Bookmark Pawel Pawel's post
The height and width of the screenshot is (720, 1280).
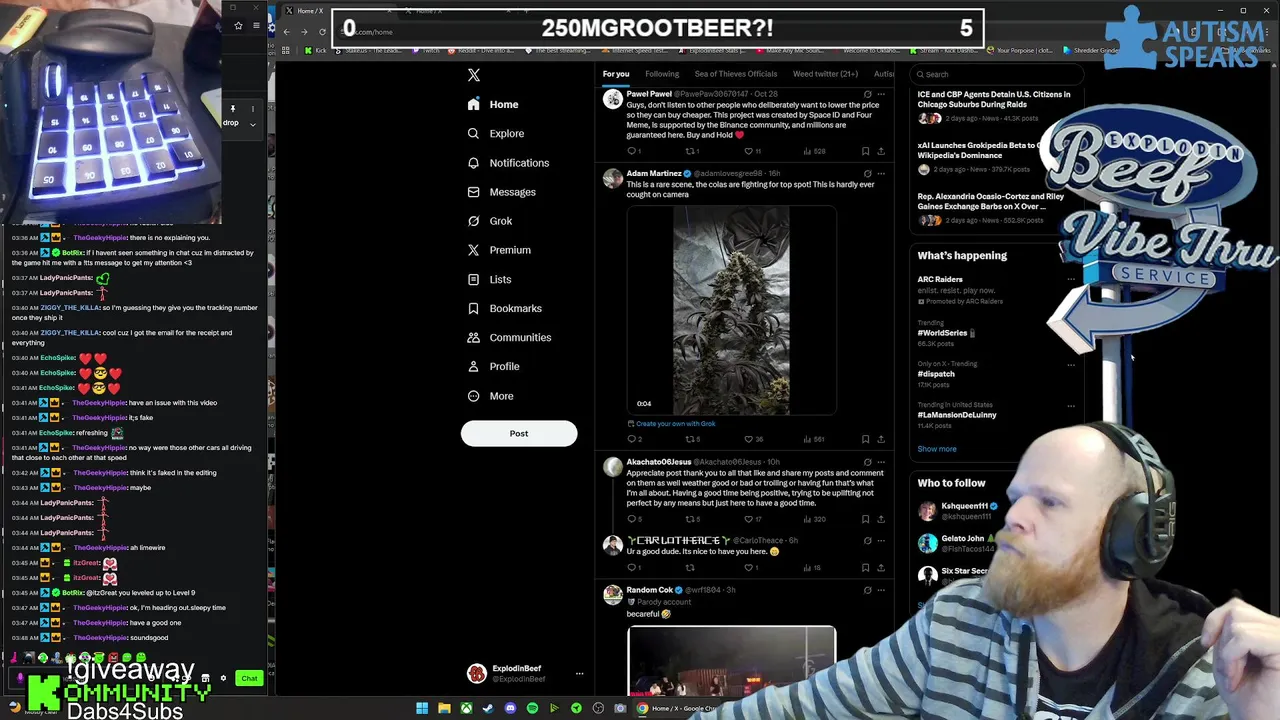[x=865, y=151]
